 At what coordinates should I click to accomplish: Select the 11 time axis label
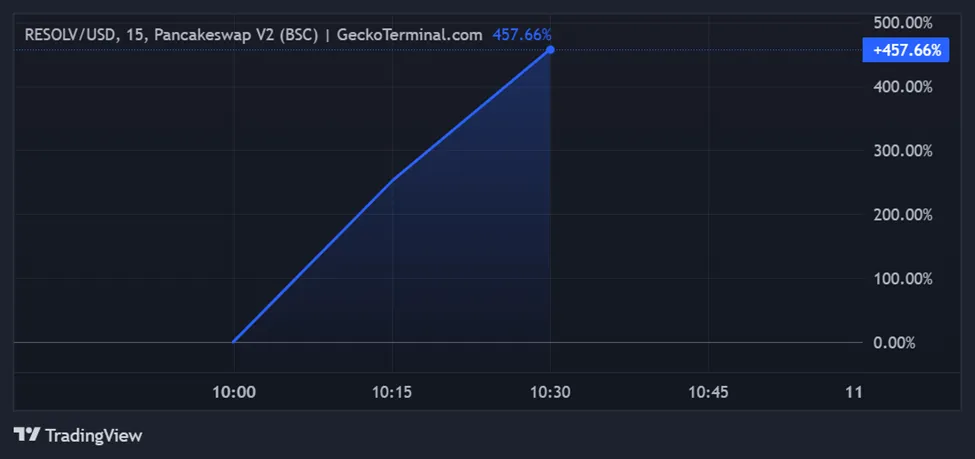coord(854,393)
